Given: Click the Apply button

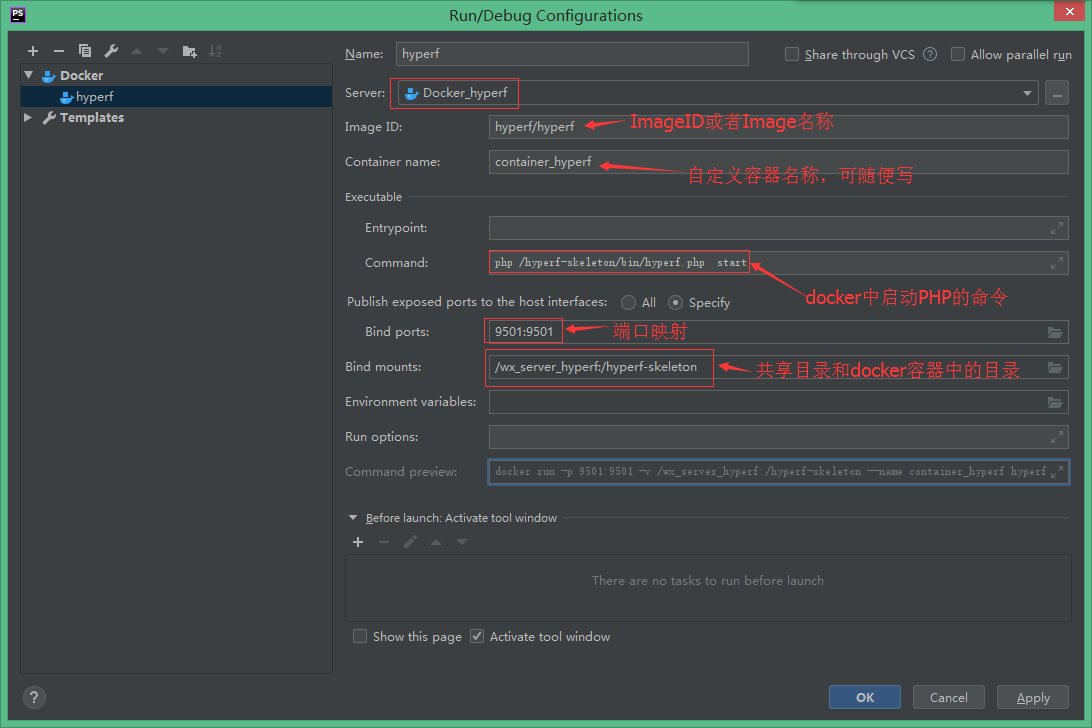Looking at the screenshot, I should 1032,697.
